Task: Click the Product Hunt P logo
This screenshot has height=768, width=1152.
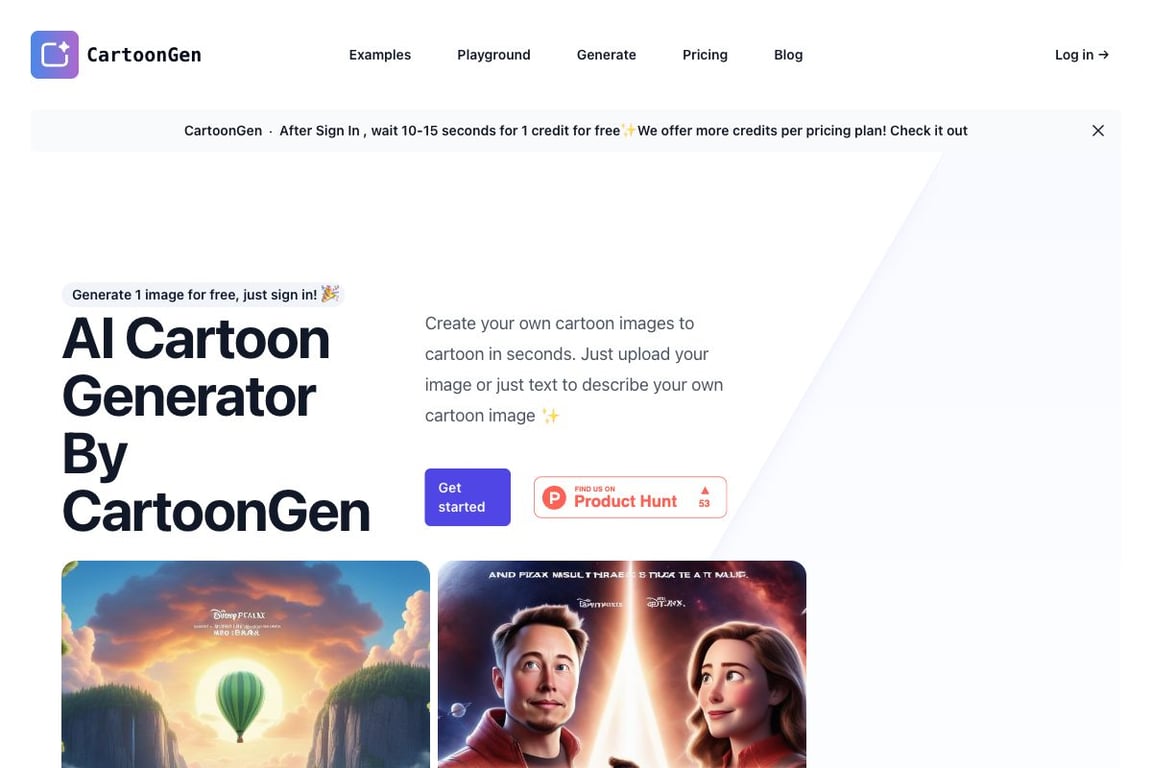Action: tap(554, 498)
